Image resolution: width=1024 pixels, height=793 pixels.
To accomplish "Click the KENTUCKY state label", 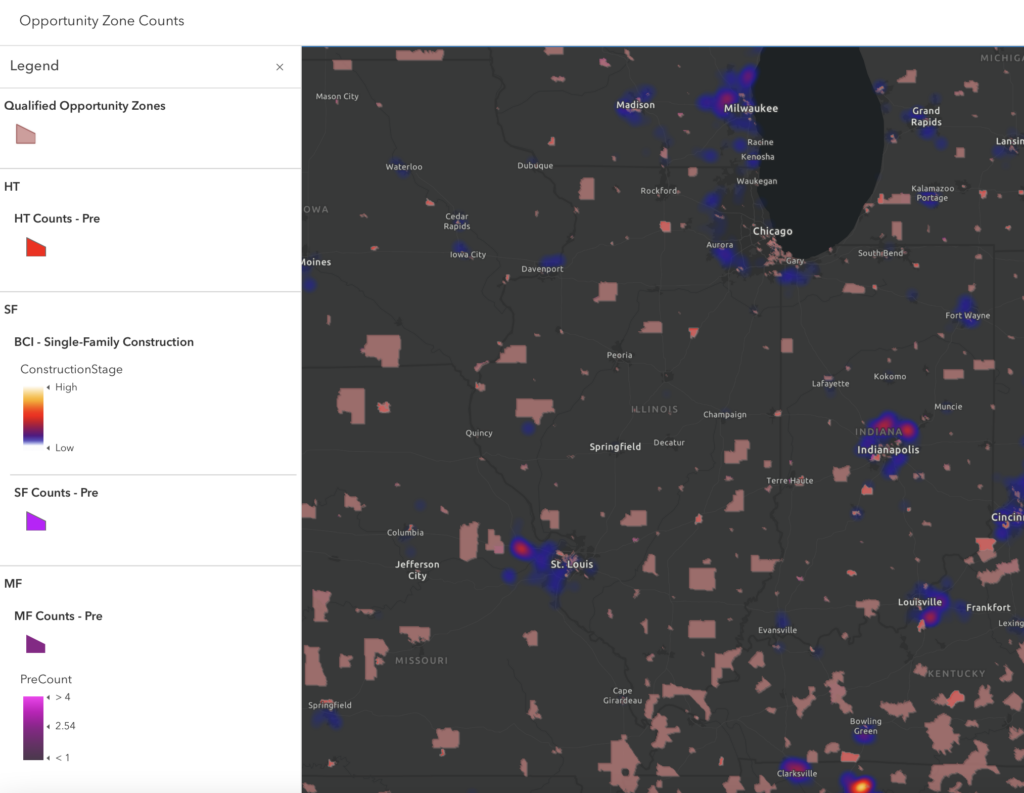I will (x=956, y=673).
